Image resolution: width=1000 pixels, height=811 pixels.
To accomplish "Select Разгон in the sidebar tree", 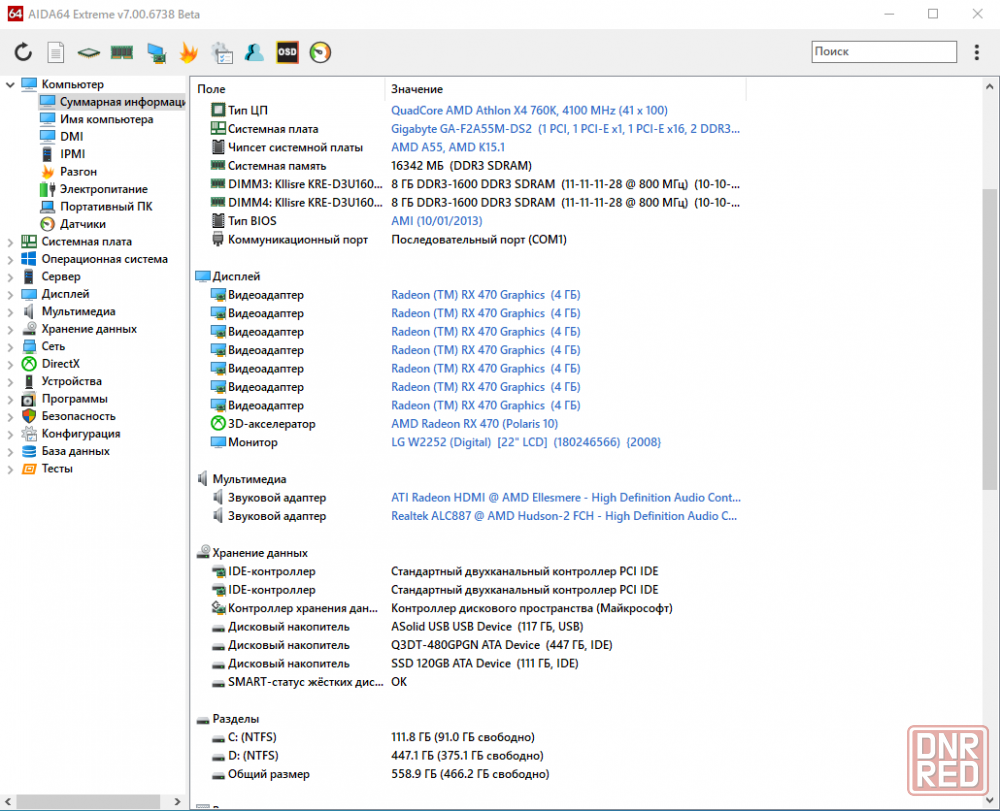I will [78, 172].
